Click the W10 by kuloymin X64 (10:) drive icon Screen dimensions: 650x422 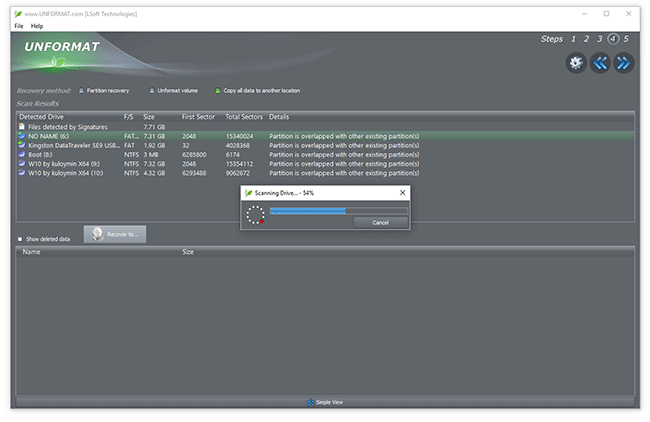(22, 173)
